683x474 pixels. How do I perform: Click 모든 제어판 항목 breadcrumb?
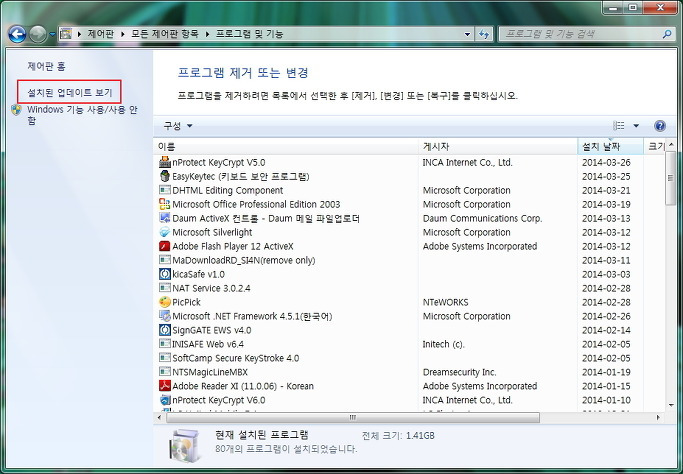(x=165, y=34)
